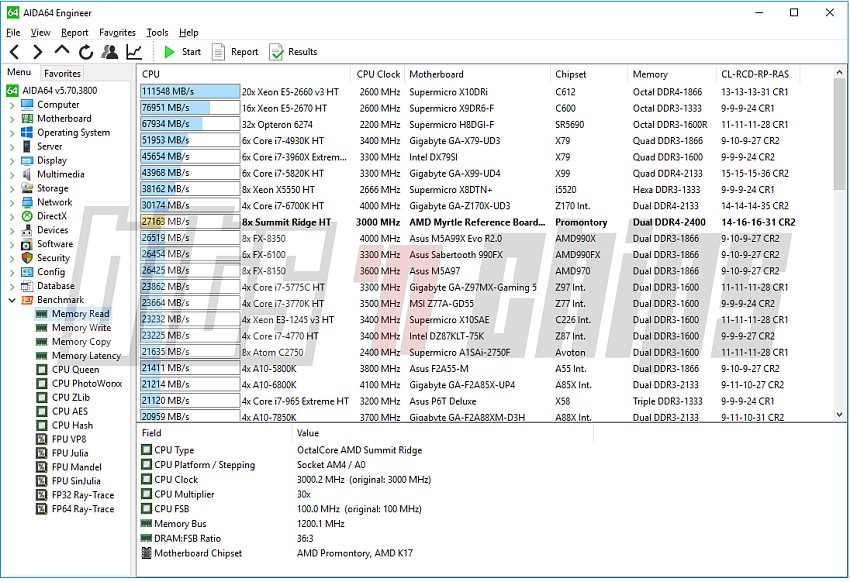
Task: Click the results list scroll down arrow
Action: pyautogui.click(x=839, y=415)
